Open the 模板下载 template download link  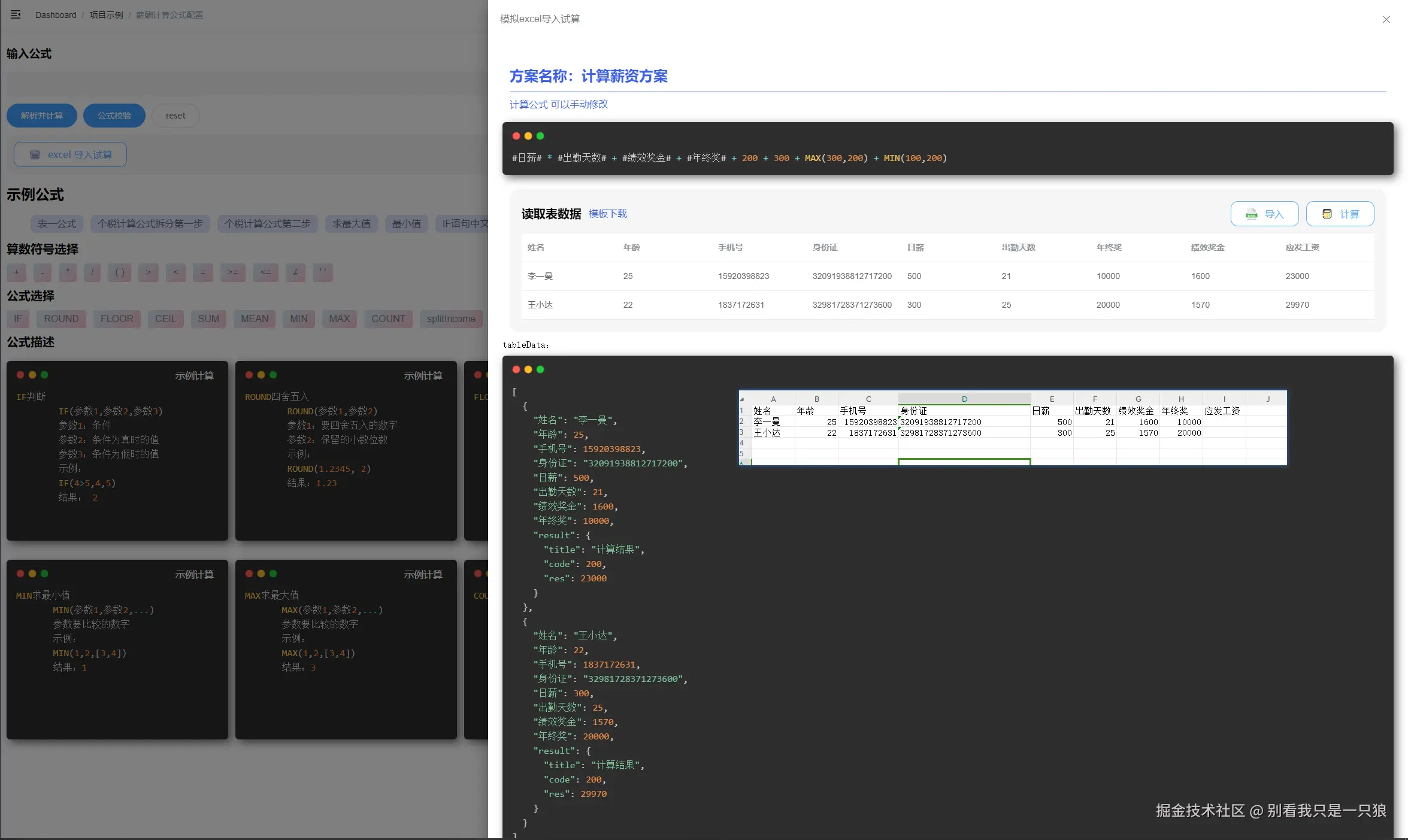pyautogui.click(x=607, y=214)
